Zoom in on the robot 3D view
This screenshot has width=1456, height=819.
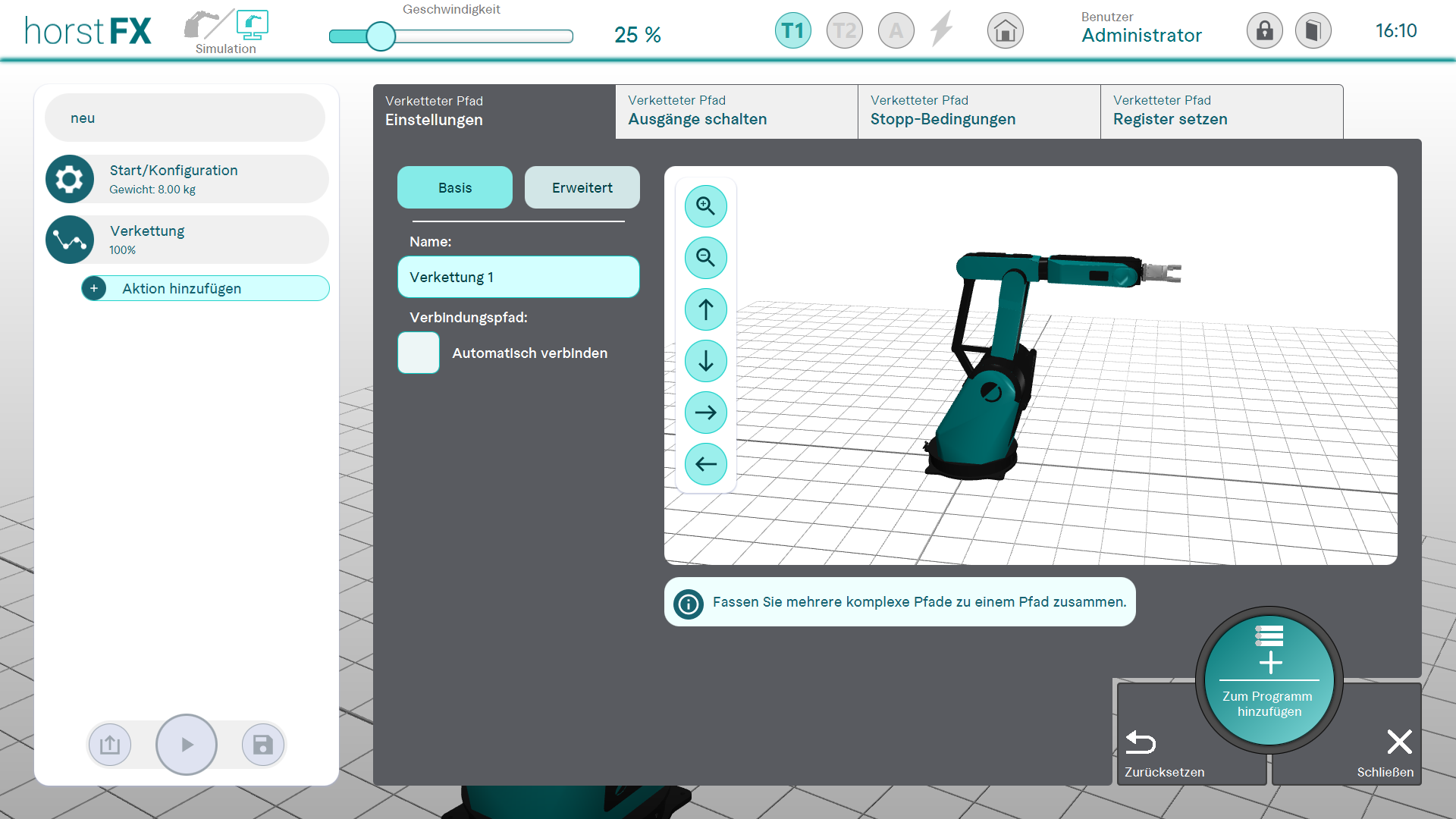click(x=705, y=206)
